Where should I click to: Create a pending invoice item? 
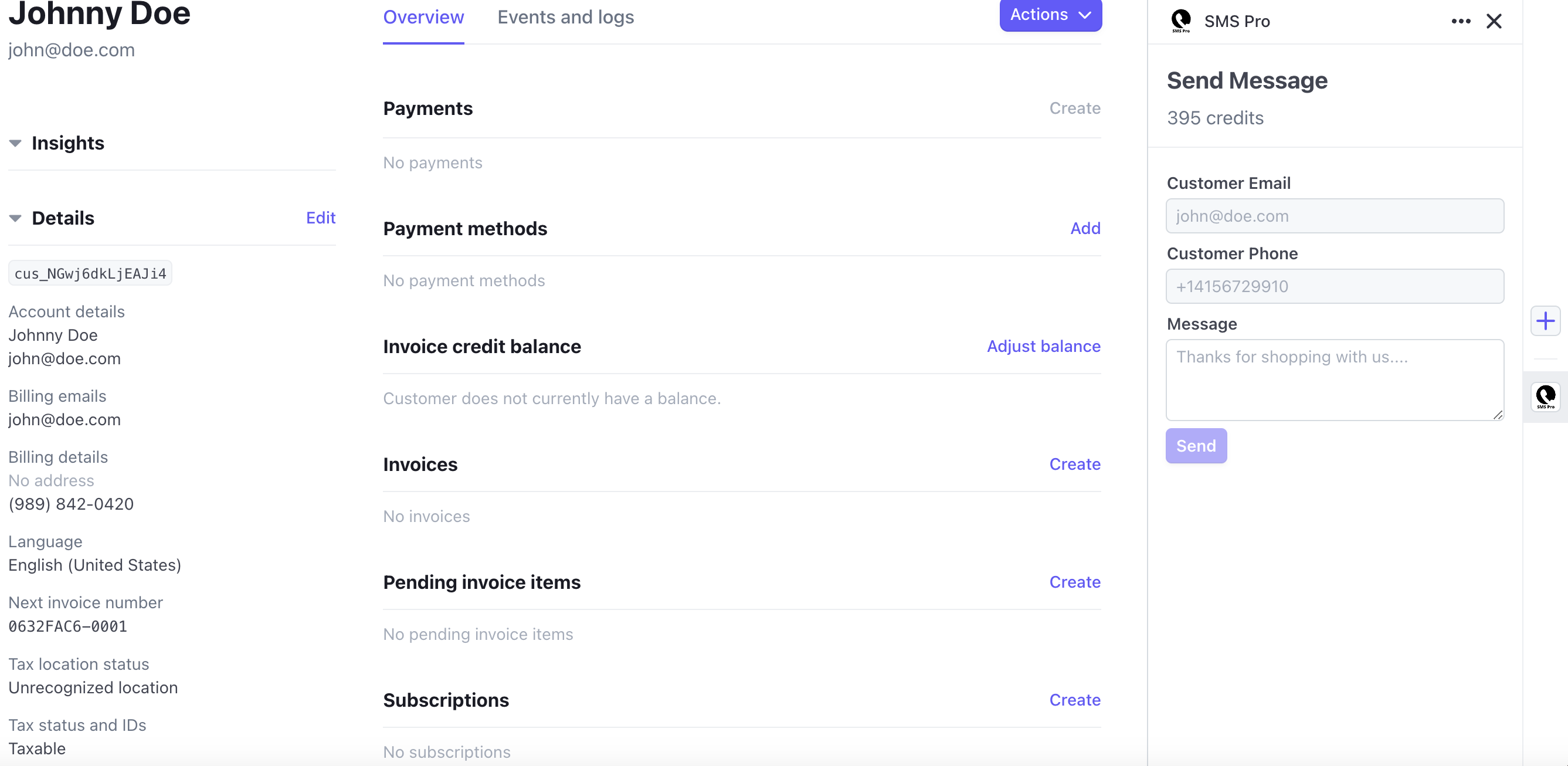(1074, 581)
